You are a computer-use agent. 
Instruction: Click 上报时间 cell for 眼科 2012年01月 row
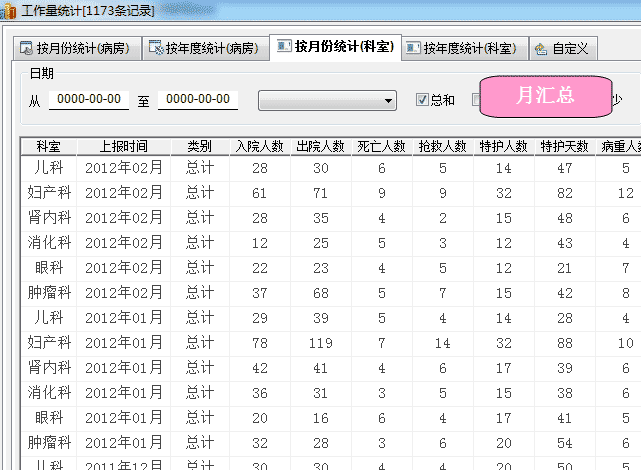coord(124,417)
